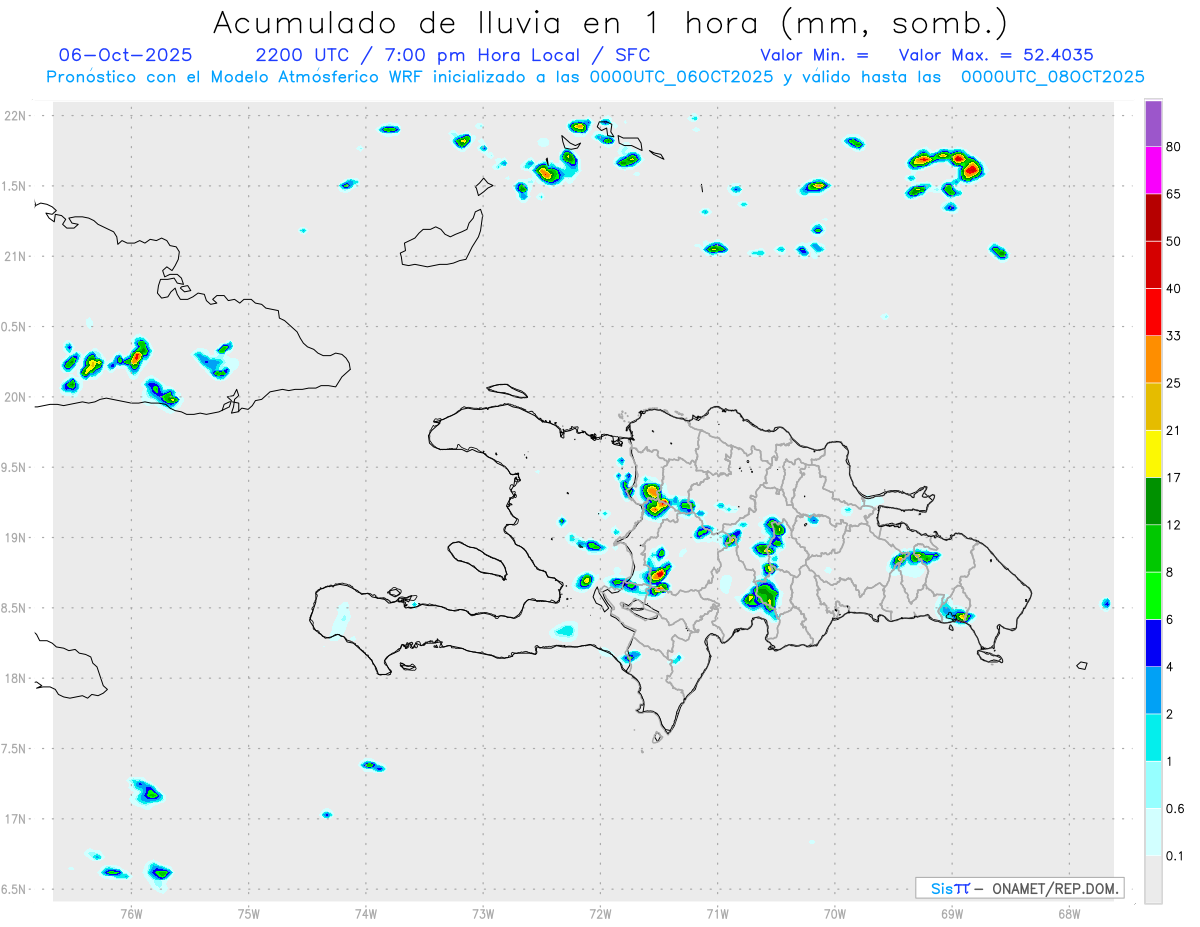Click the legend value '33'
The image size is (1200, 927).
1174,336
